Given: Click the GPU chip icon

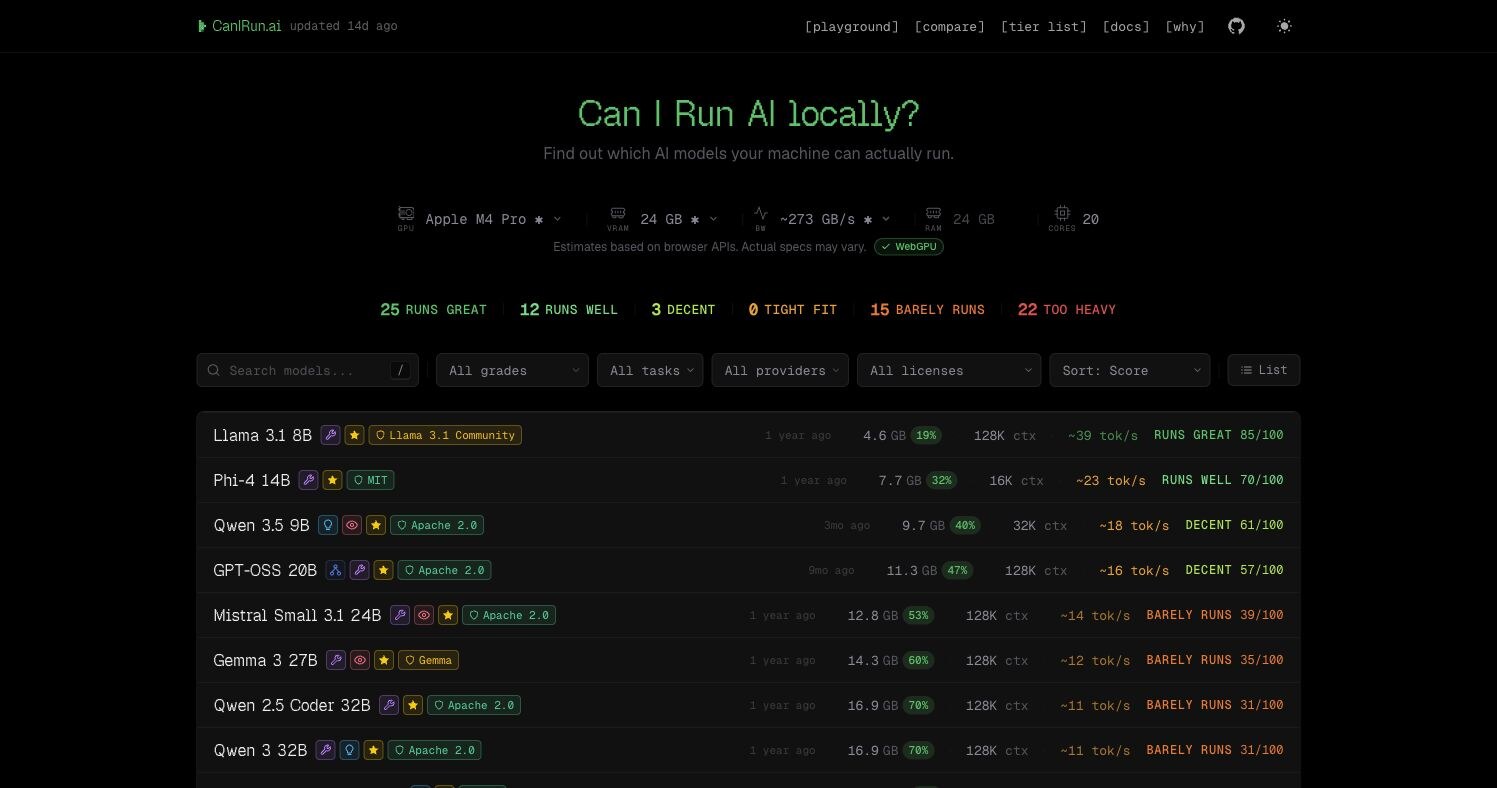Looking at the screenshot, I should [x=406, y=214].
